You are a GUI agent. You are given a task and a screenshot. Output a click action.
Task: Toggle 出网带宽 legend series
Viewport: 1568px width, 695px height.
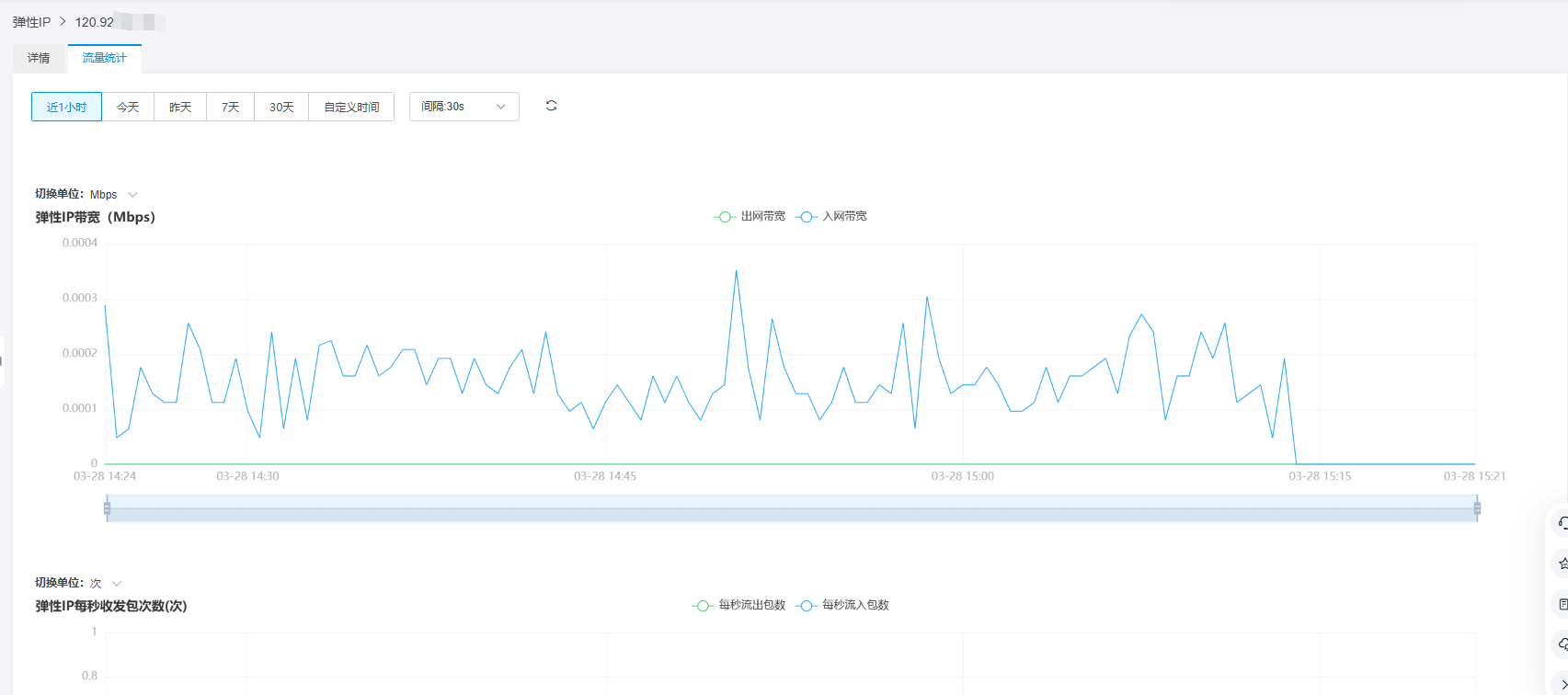(750, 217)
